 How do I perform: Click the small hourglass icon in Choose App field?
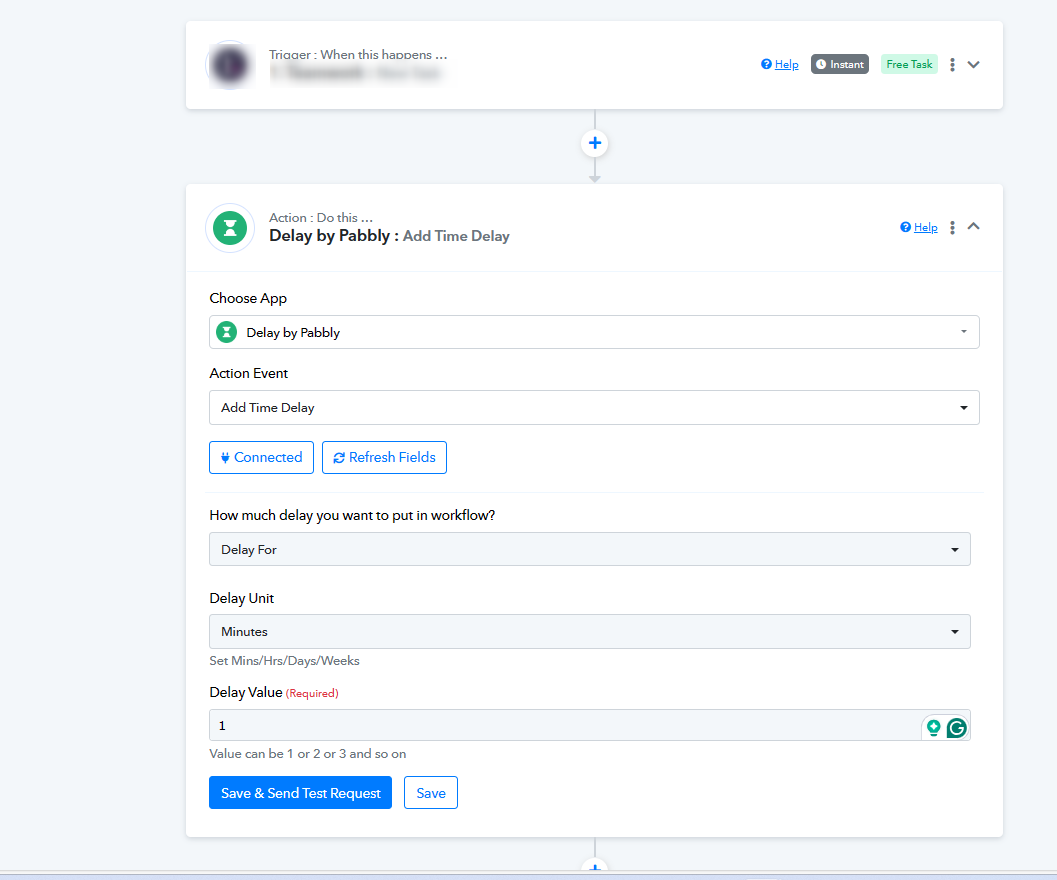point(226,332)
